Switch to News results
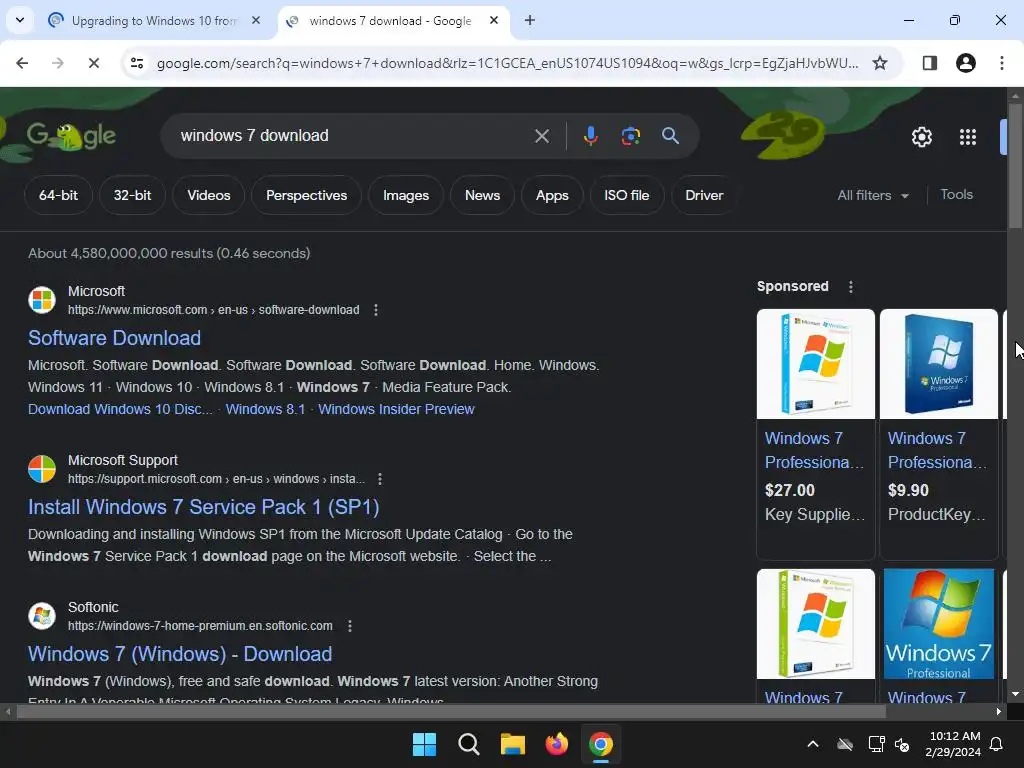 pyautogui.click(x=482, y=195)
